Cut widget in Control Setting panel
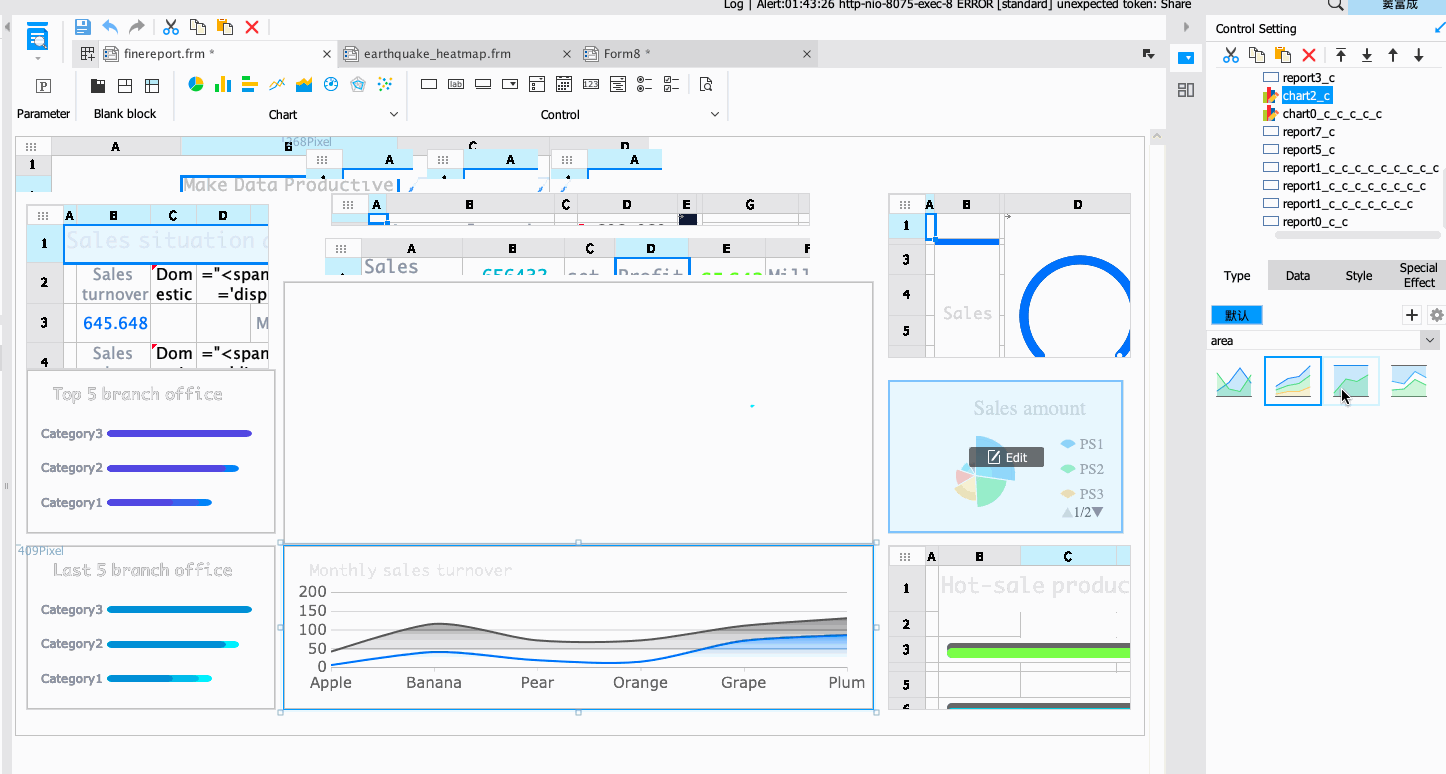This screenshot has width=1446, height=774. click(x=1231, y=55)
